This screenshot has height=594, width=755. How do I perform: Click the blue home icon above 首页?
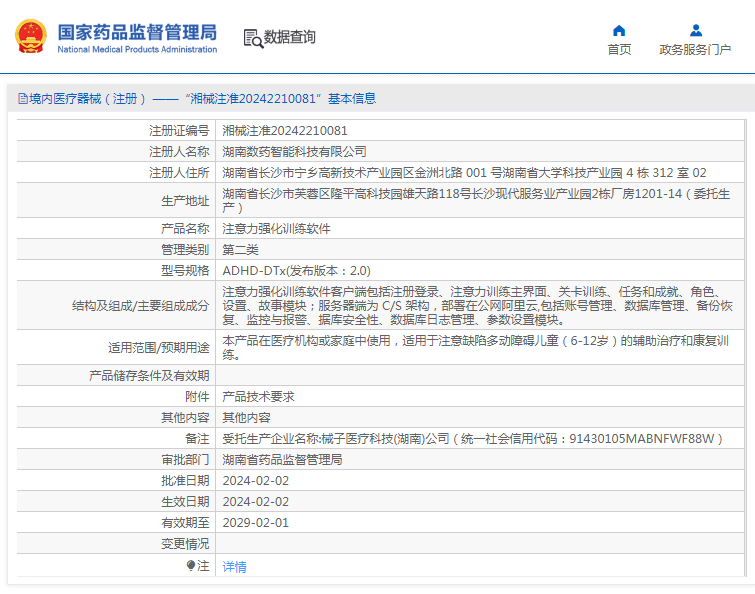(619, 31)
